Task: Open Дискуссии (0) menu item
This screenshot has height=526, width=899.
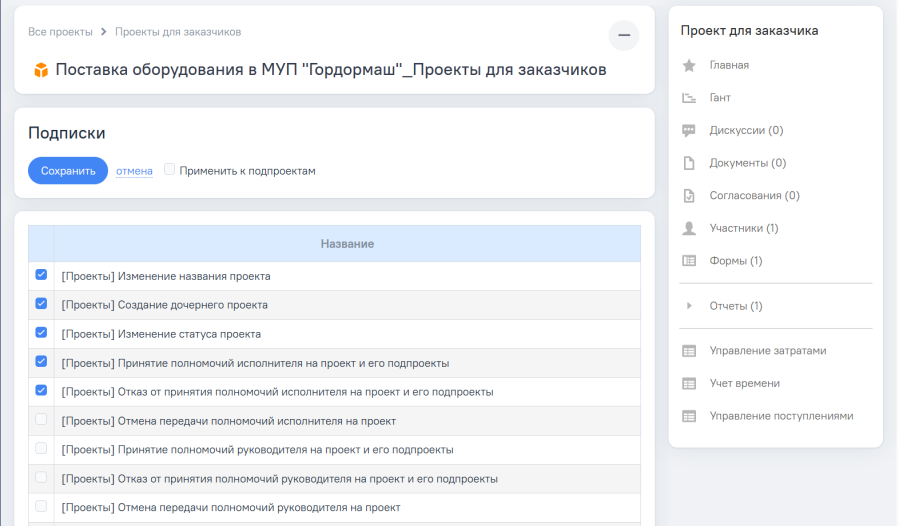Action: pos(746,131)
